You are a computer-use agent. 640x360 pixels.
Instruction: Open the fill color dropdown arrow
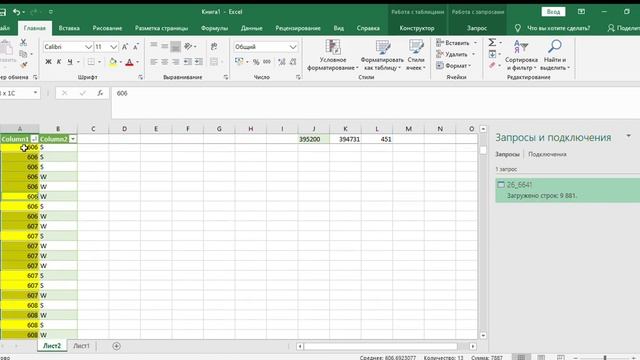coord(120,62)
